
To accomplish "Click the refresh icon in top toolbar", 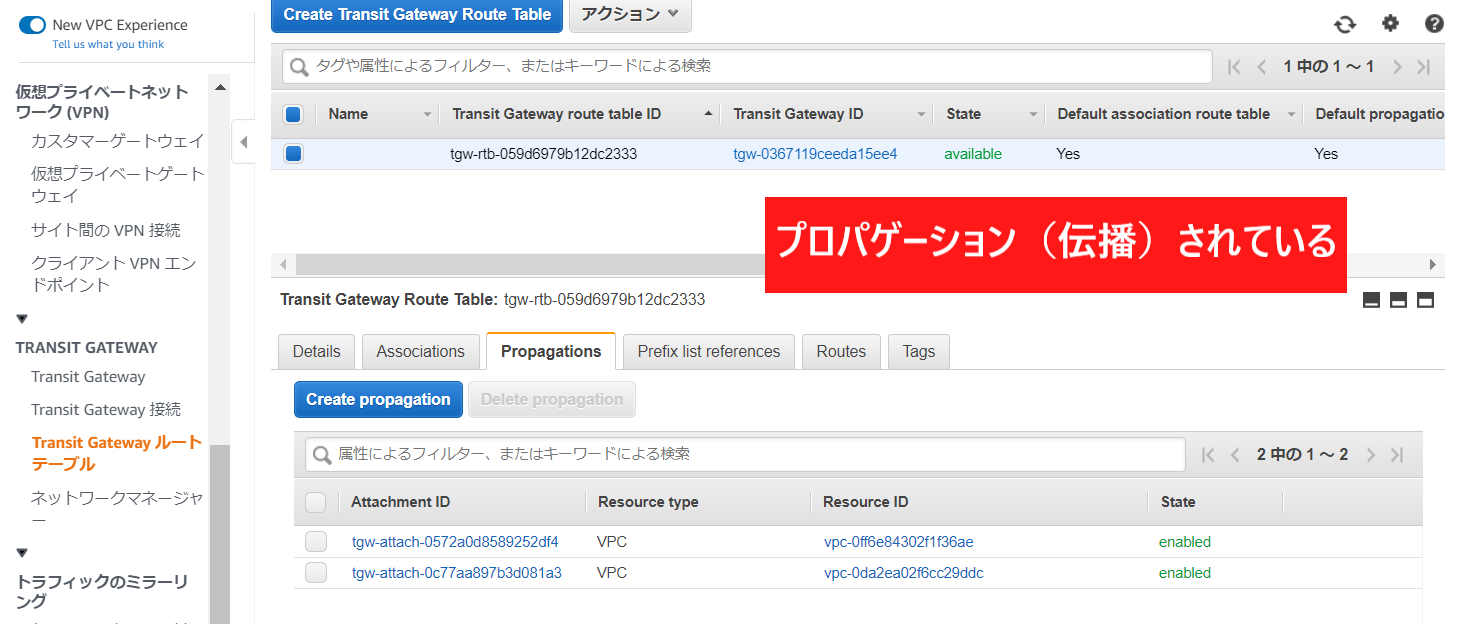I will click(1345, 25).
